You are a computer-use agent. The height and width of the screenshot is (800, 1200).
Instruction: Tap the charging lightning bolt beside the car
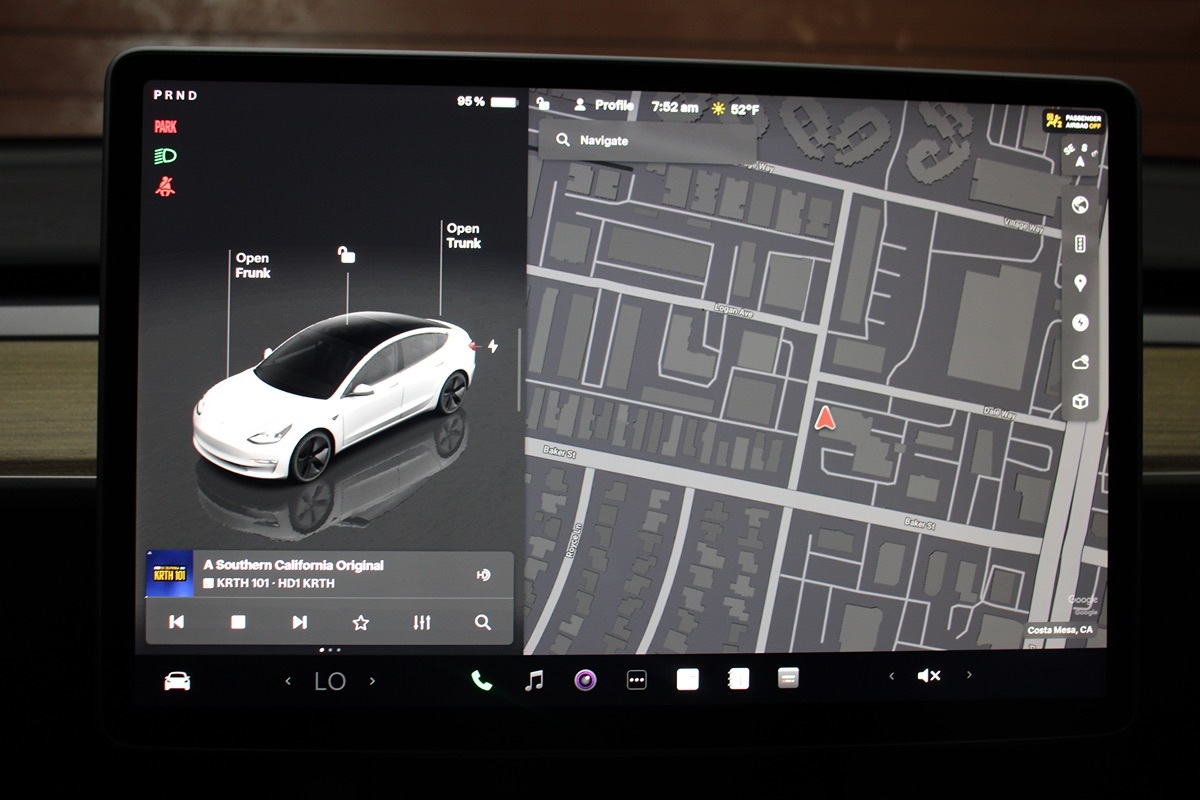click(x=492, y=346)
